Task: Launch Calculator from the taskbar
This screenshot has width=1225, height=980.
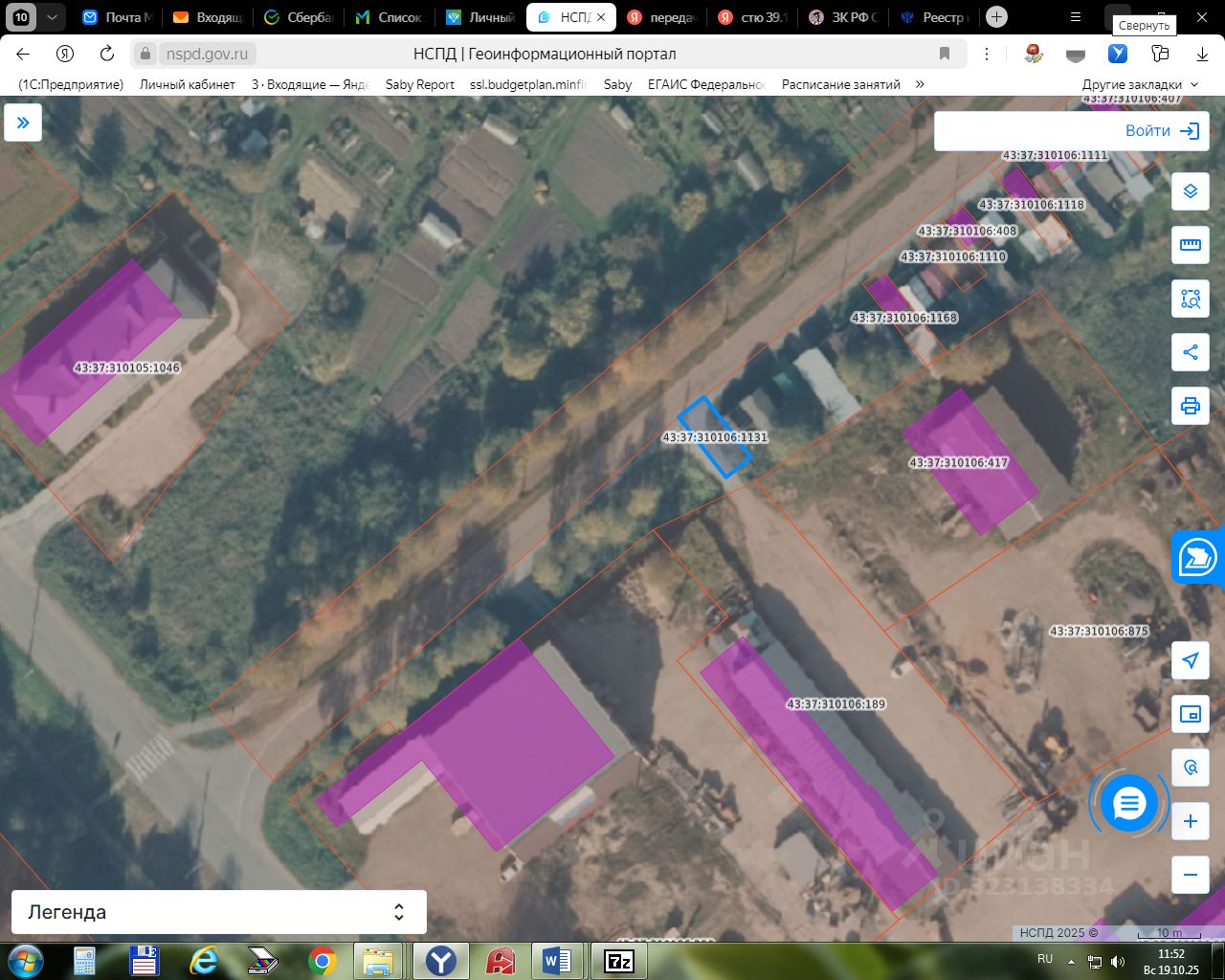Action: [85, 960]
